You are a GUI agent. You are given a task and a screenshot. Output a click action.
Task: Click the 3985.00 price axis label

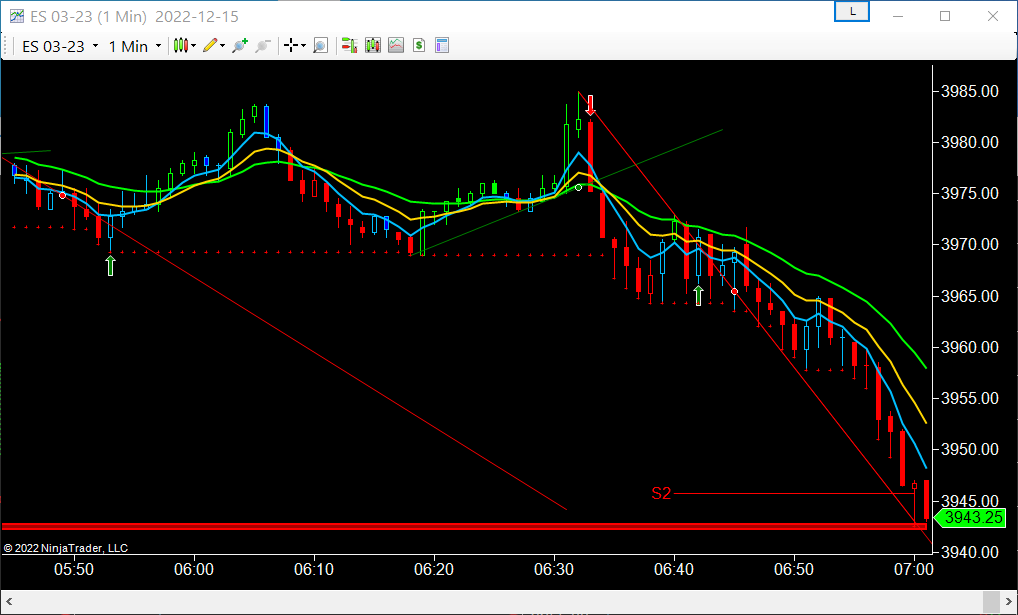970,92
